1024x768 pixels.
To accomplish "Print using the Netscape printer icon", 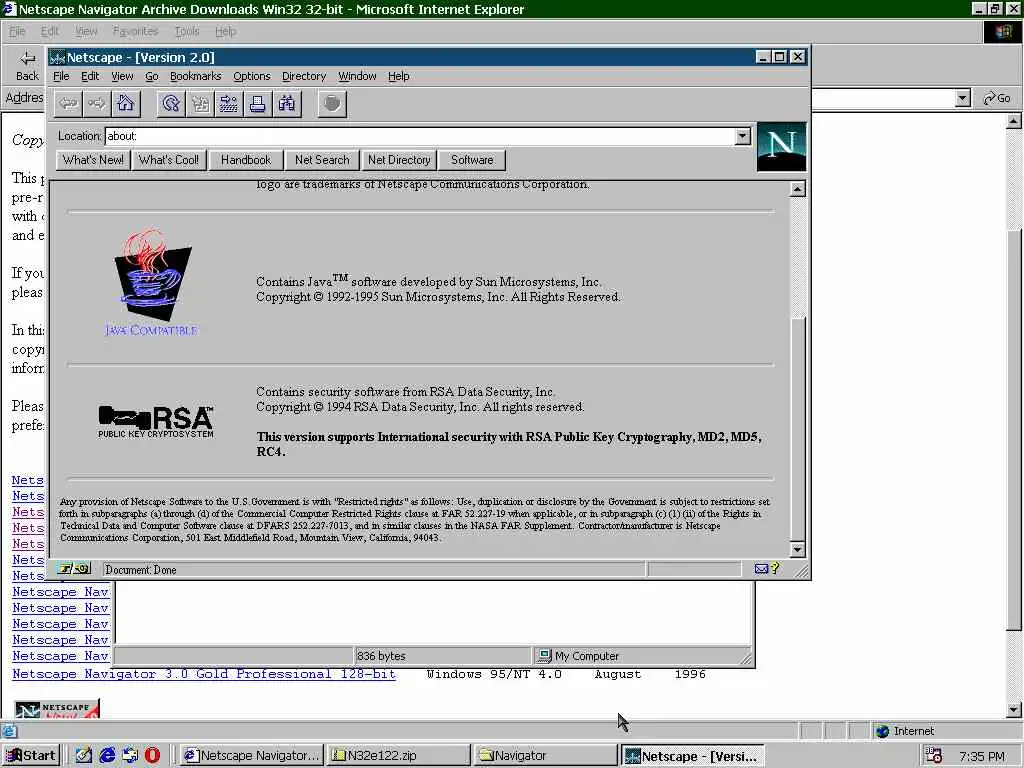I will tap(257, 103).
